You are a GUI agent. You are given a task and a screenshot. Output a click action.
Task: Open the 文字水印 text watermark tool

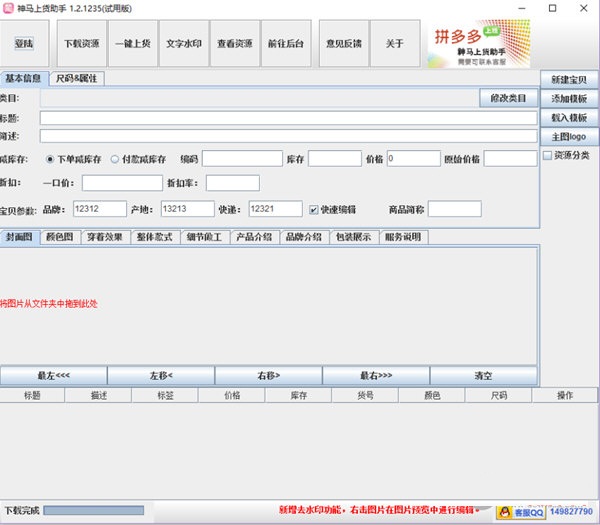coord(183,44)
